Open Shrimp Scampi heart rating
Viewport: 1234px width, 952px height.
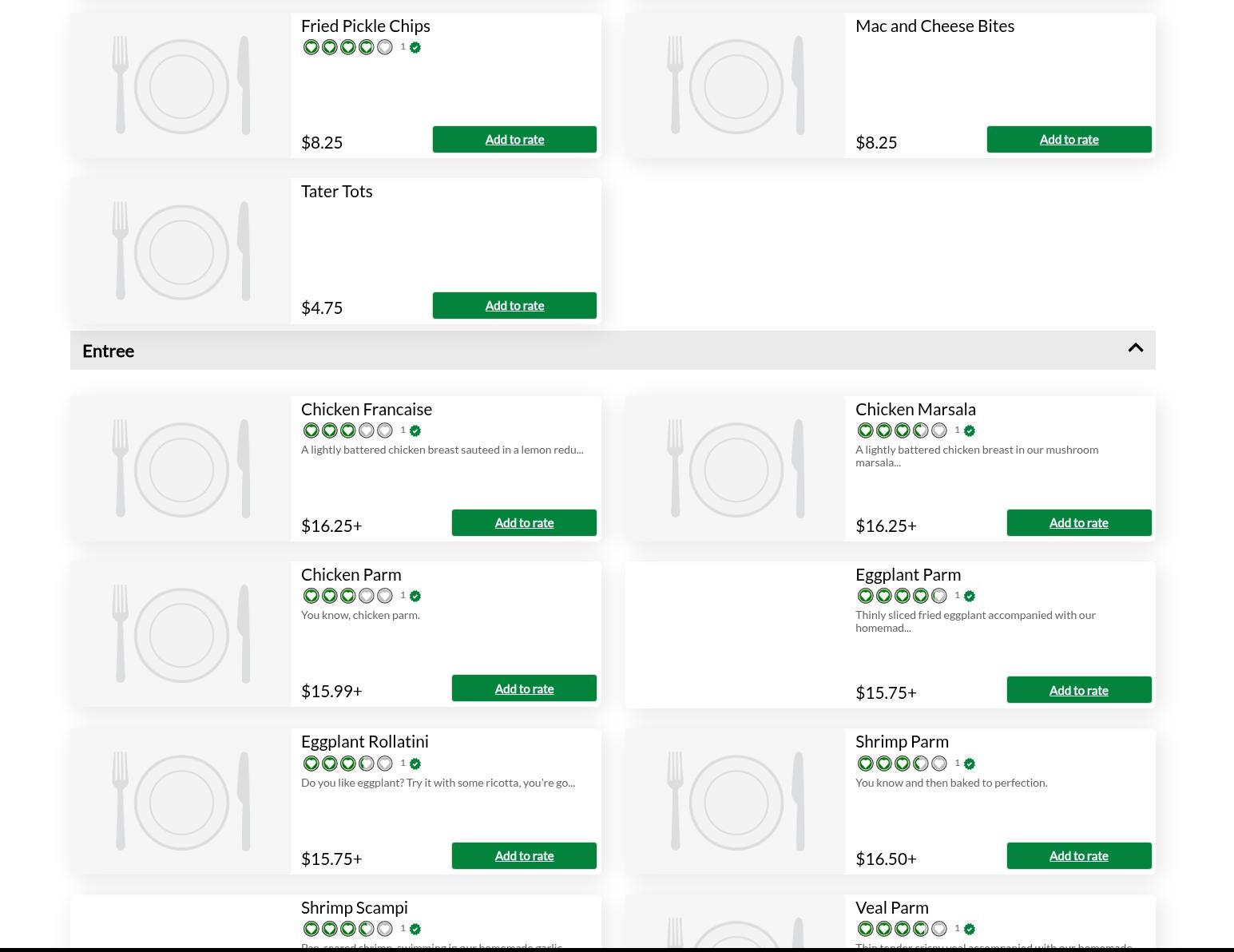(x=347, y=929)
